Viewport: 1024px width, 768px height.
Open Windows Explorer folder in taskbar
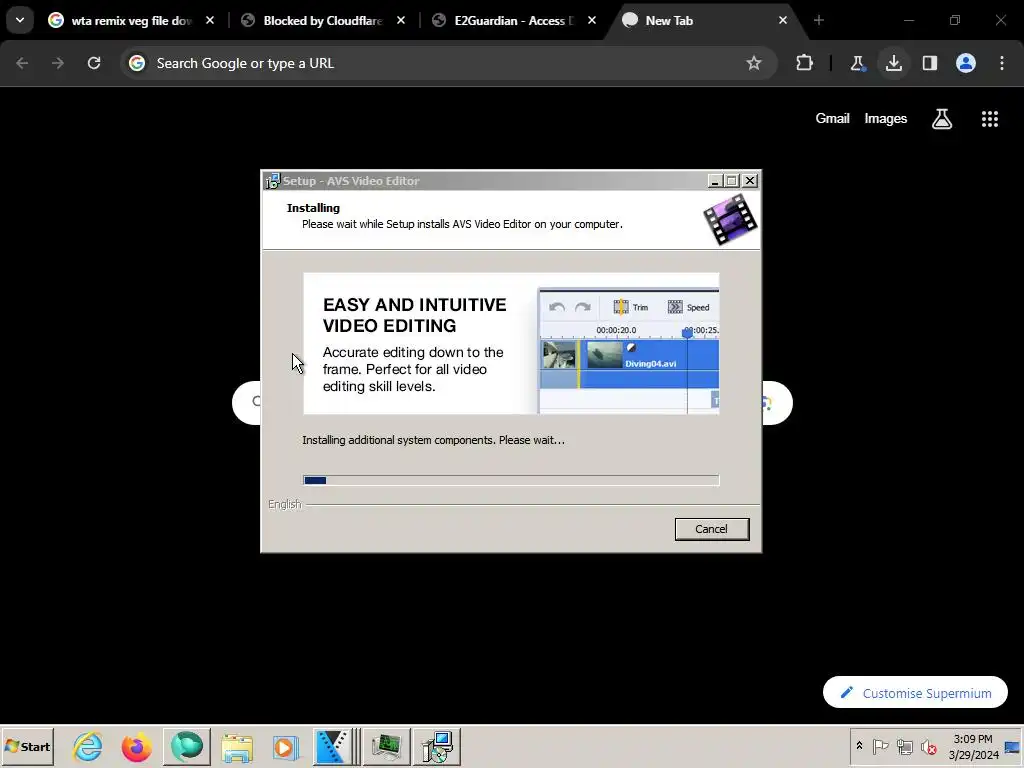point(236,746)
